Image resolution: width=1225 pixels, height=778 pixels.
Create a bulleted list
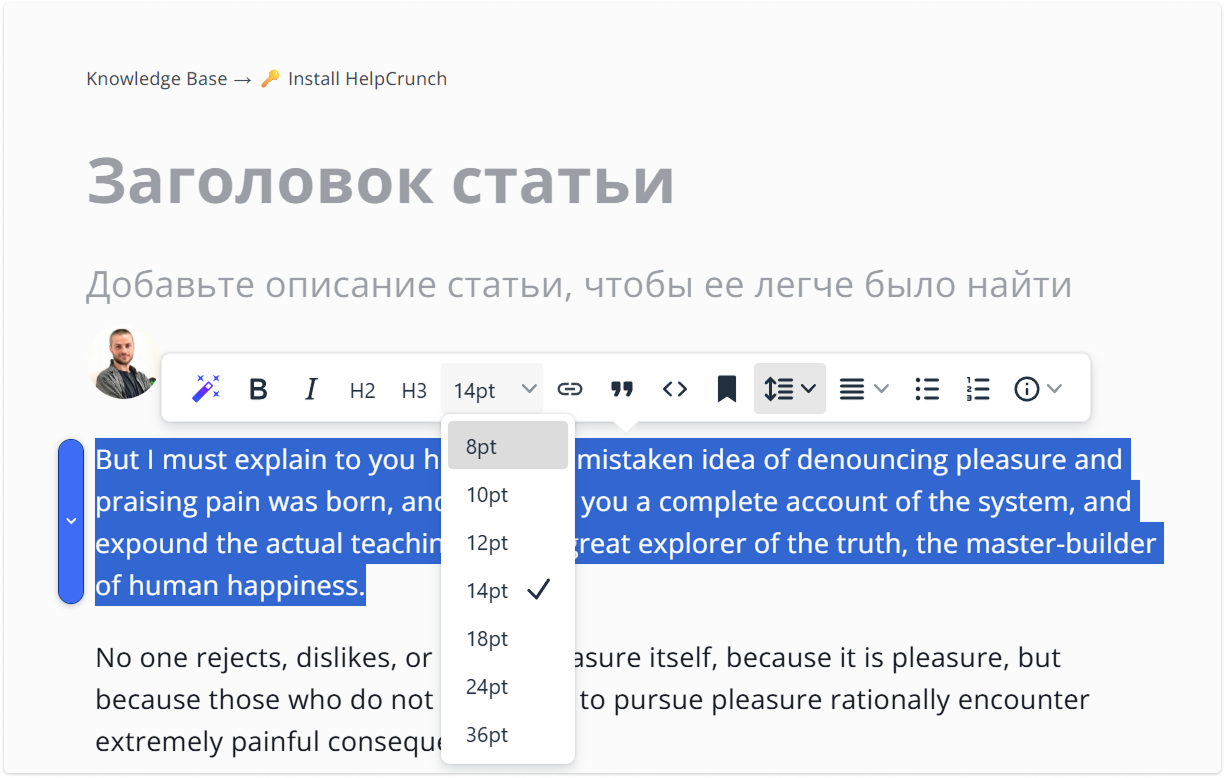[x=927, y=388]
